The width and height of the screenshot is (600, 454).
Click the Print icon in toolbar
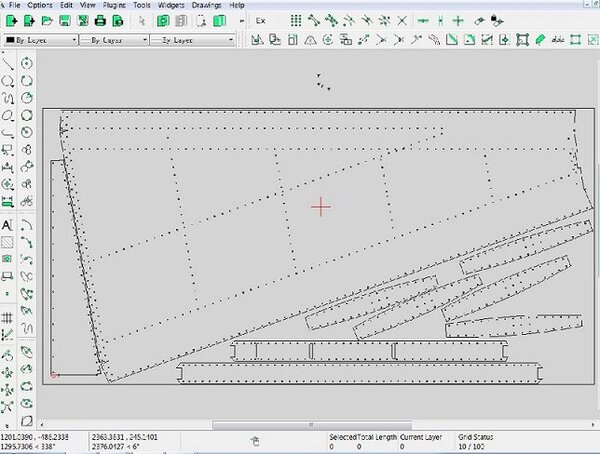pos(101,20)
